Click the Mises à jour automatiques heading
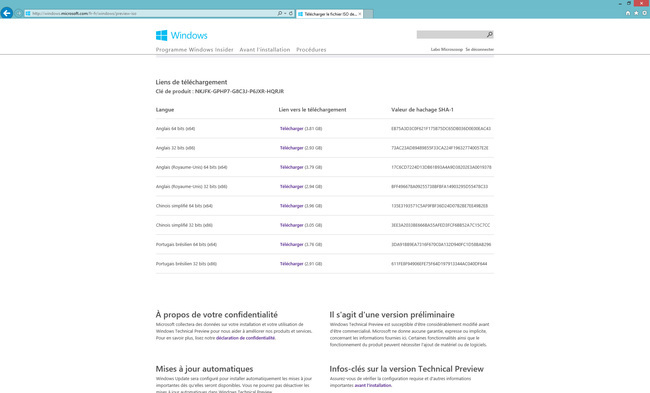The height and width of the screenshot is (393, 650). click(x=204, y=369)
